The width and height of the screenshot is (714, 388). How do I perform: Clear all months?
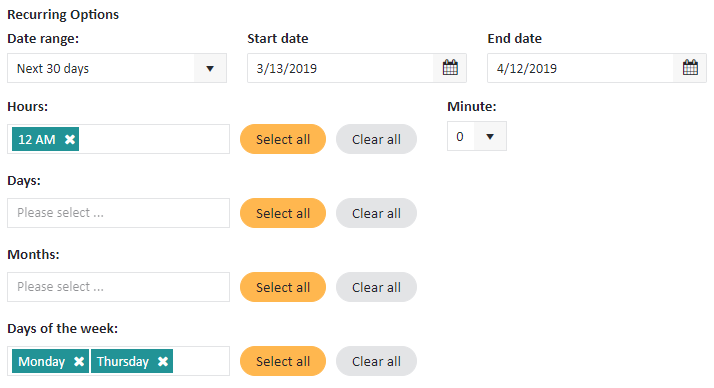pyautogui.click(x=376, y=287)
